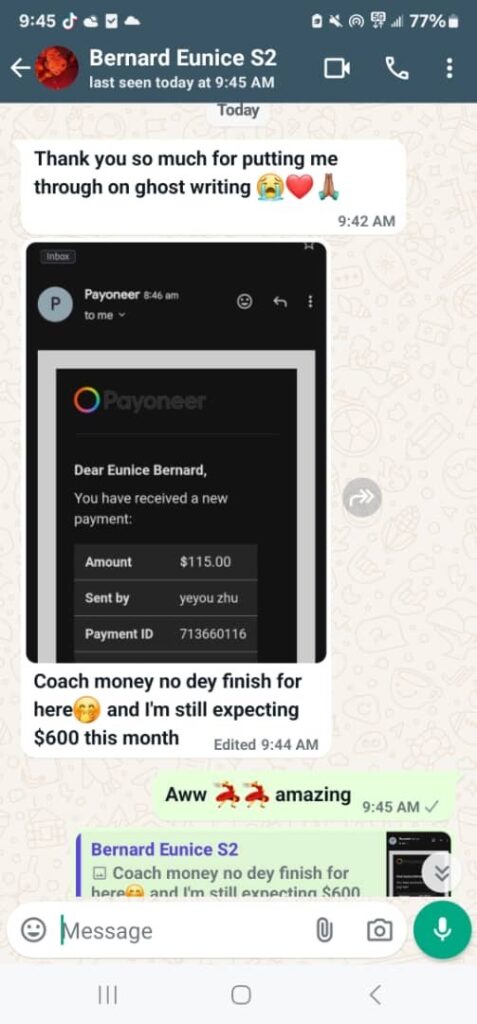Image resolution: width=477 pixels, height=1024 pixels.
Task: Tap the Android home navigation button
Action: pos(241,995)
